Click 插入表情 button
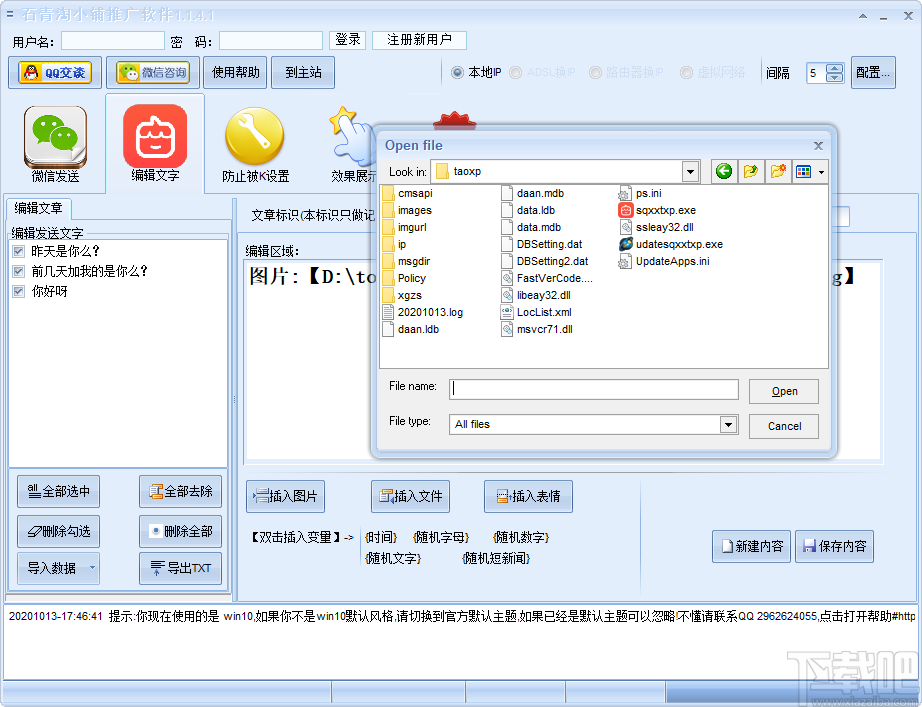Screen dimensions: 922x707 pos(528,496)
